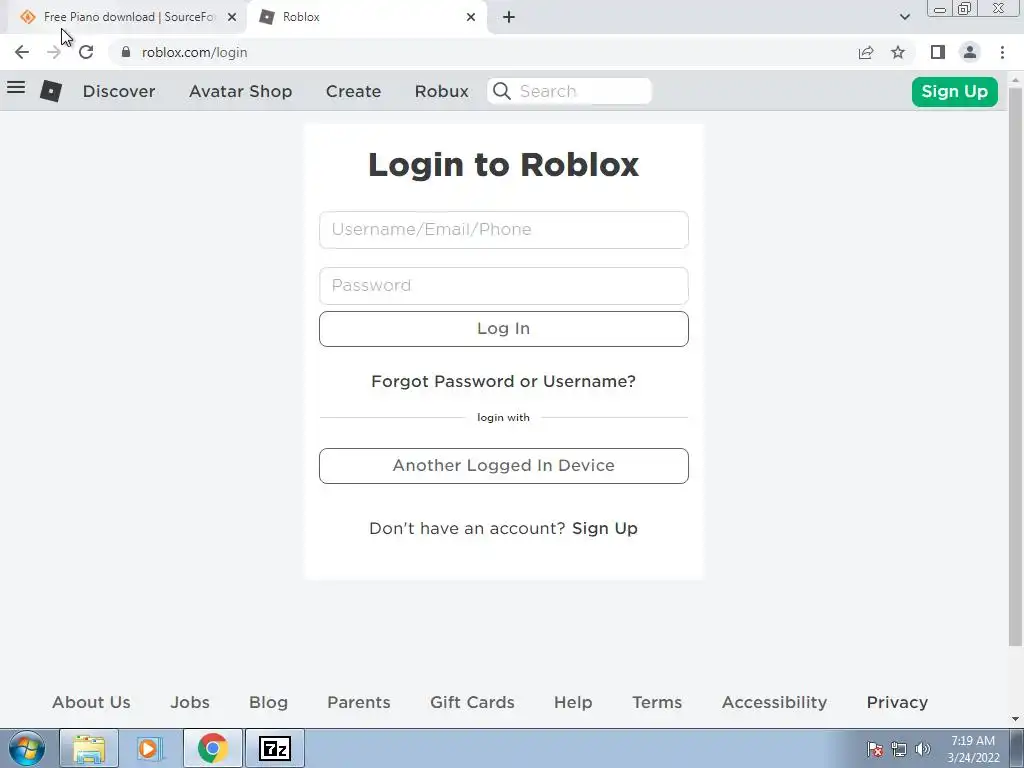Screen dimensions: 1024x768
Task: Open the Windows Start button
Action: coord(27,748)
